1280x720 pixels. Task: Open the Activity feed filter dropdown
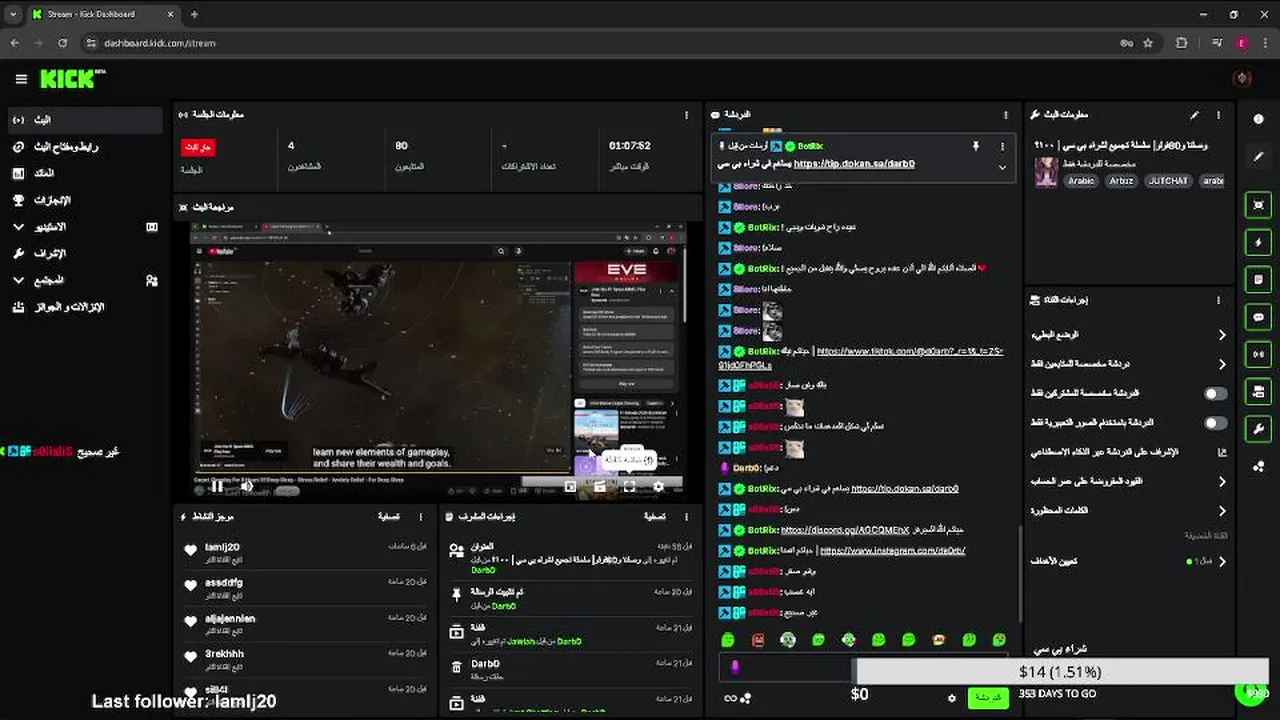click(x=390, y=517)
